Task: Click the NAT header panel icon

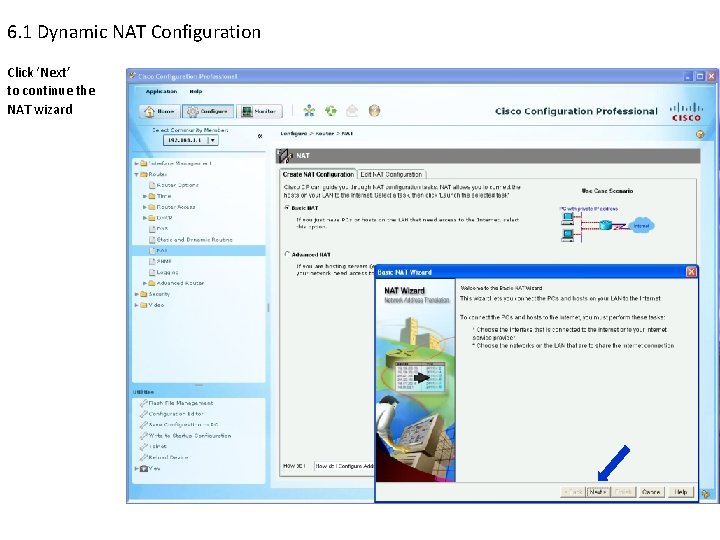Action: [284, 156]
